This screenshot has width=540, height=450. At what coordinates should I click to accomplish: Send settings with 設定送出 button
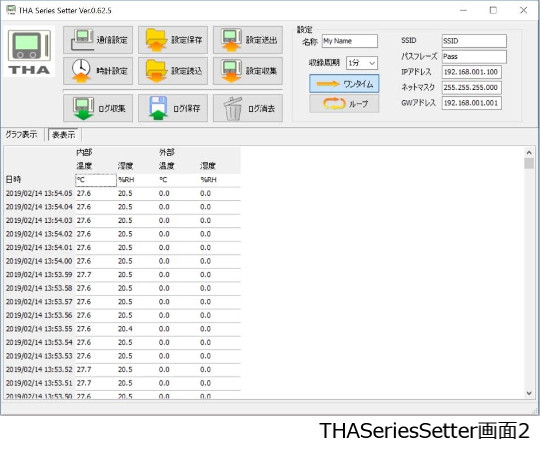(x=248, y=40)
